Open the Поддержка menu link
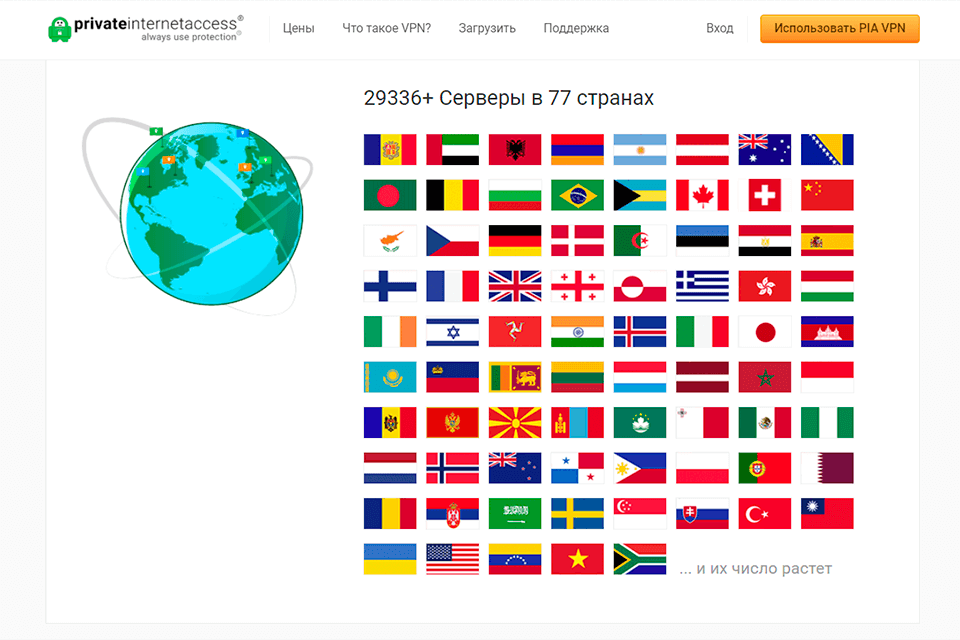The width and height of the screenshot is (960, 640). 576,28
